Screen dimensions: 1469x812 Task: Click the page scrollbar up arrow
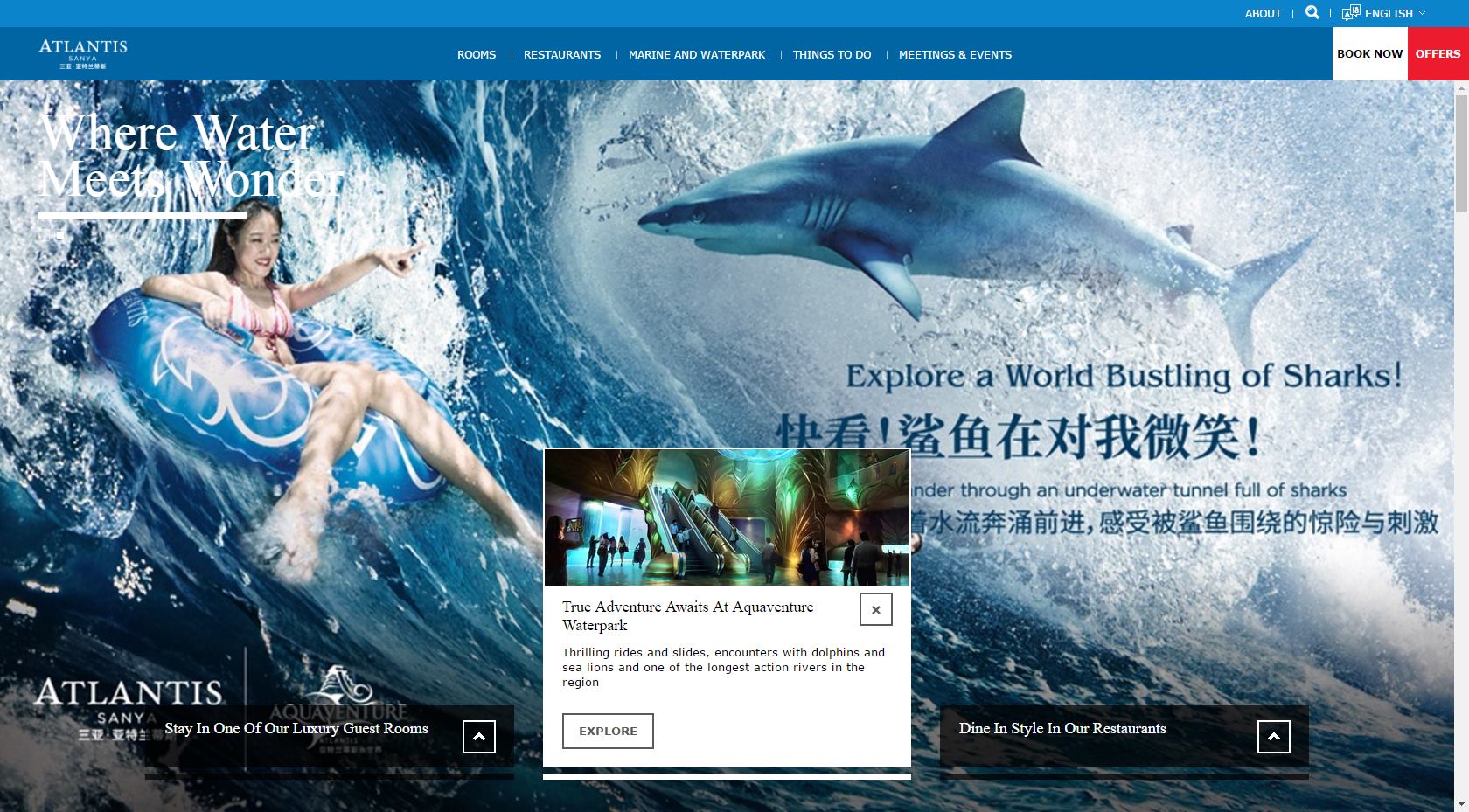pos(1461,88)
